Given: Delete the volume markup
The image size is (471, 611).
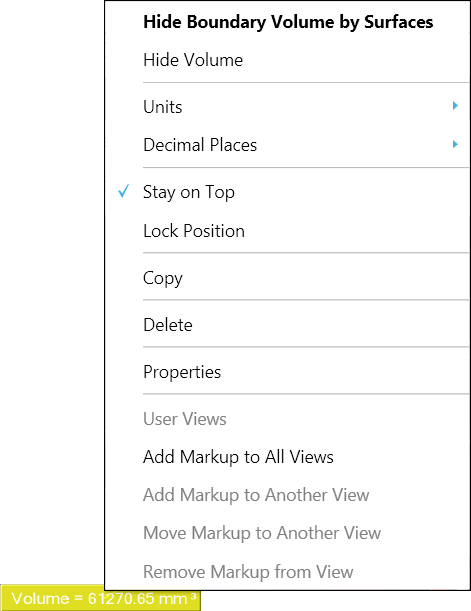Looking at the screenshot, I should (x=287, y=325).
